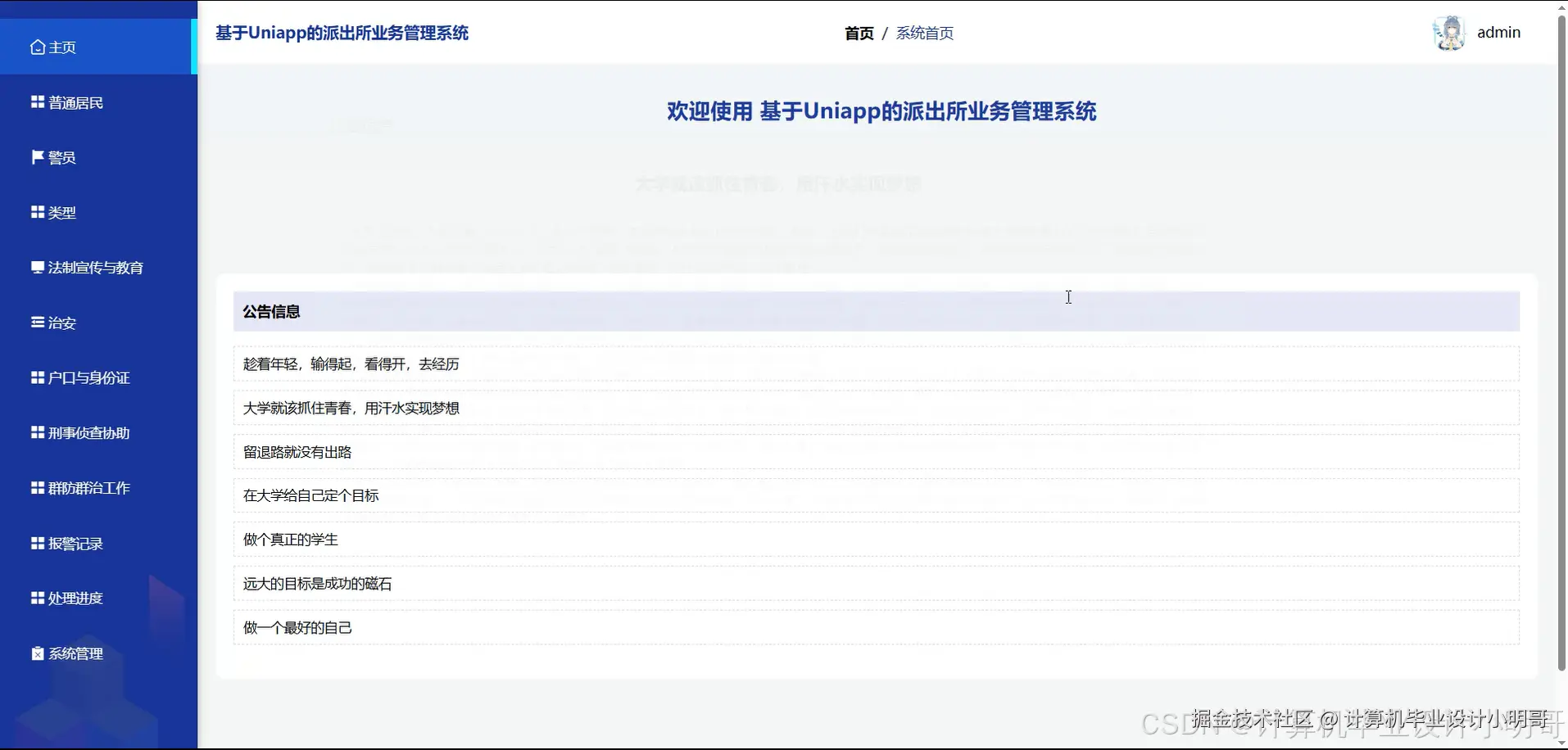Click the list icon next to 治安
Image resolution: width=1568 pixels, height=750 pixels.
coord(38,323)
